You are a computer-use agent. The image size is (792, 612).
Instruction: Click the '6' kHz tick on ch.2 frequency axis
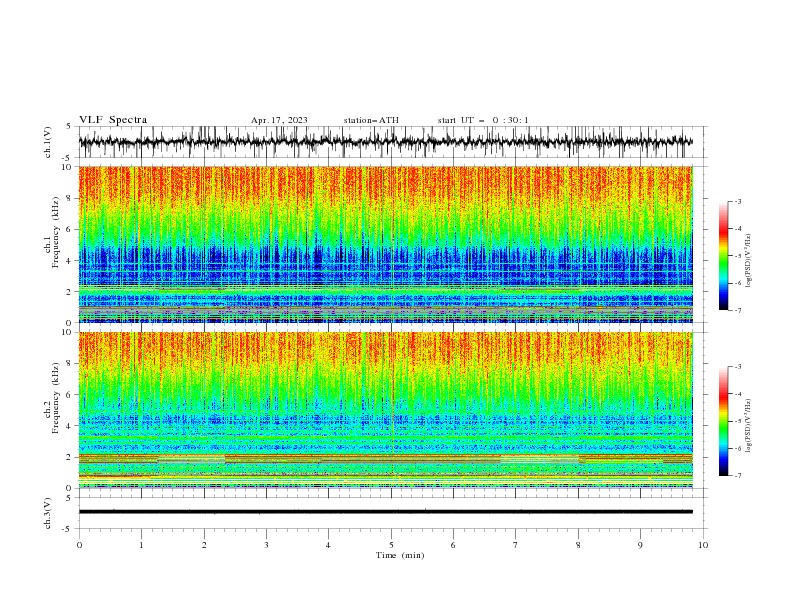pos(71,395)
